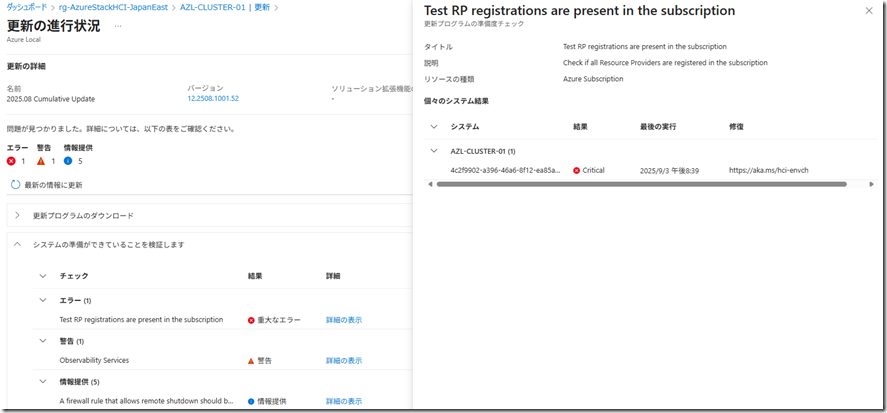The image size is (887, 413).
Task: Open version link 12.2508.1001.52
Action: click(213, 98)
